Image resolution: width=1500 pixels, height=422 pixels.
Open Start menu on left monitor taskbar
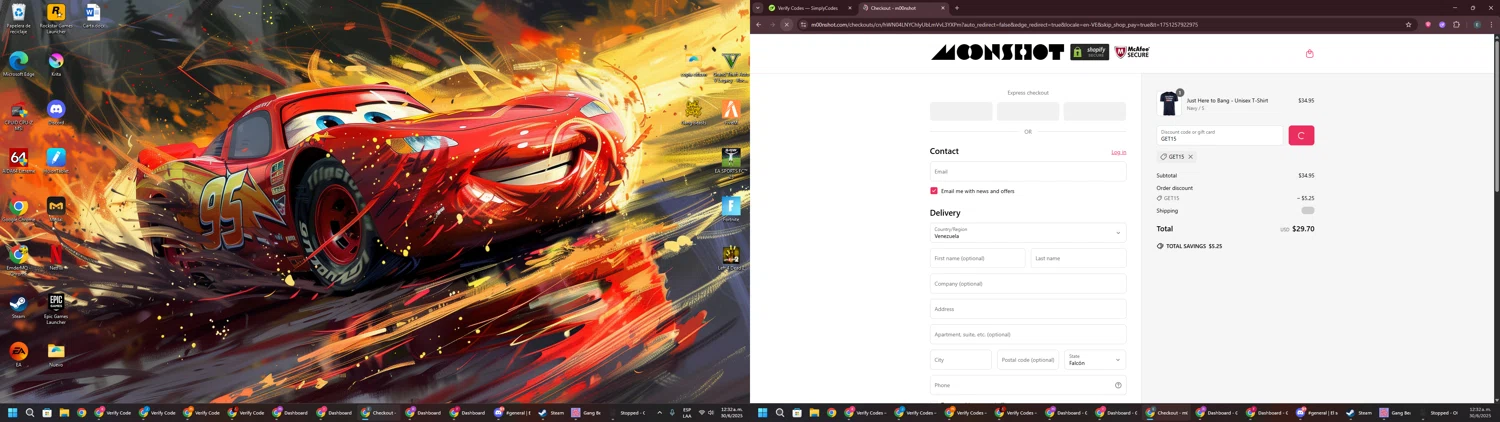(x=13, y=412)
